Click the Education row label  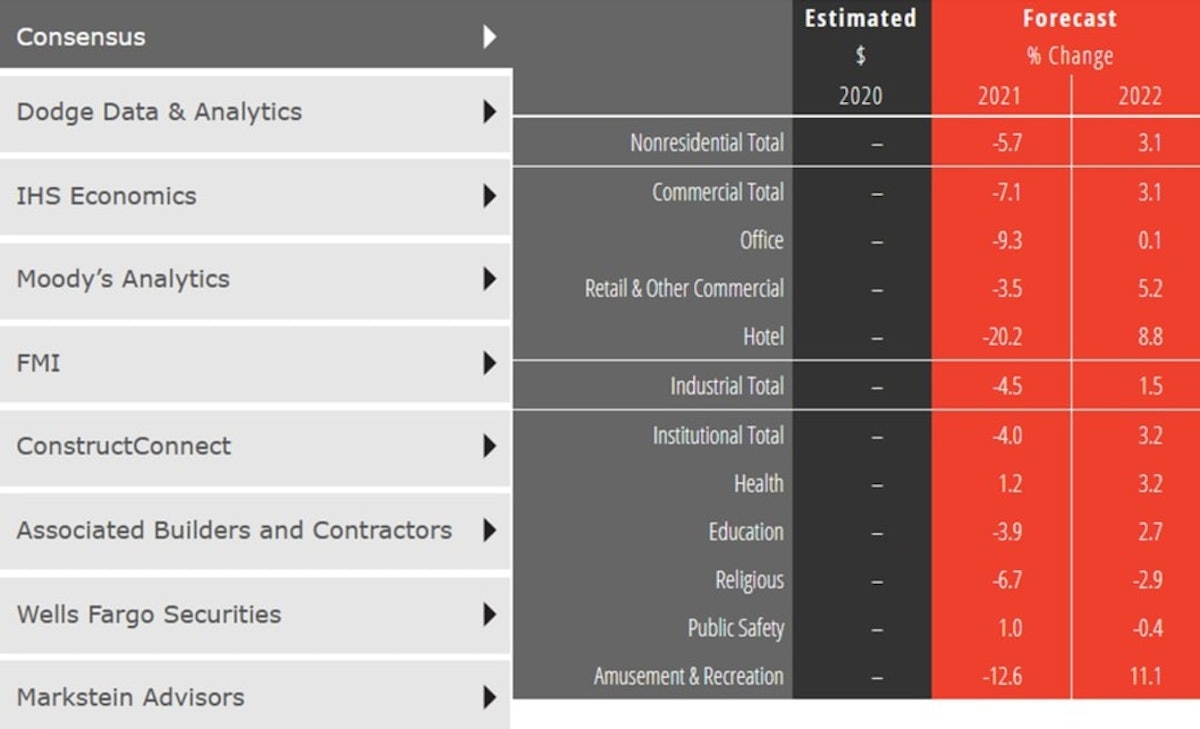[746, 531]
